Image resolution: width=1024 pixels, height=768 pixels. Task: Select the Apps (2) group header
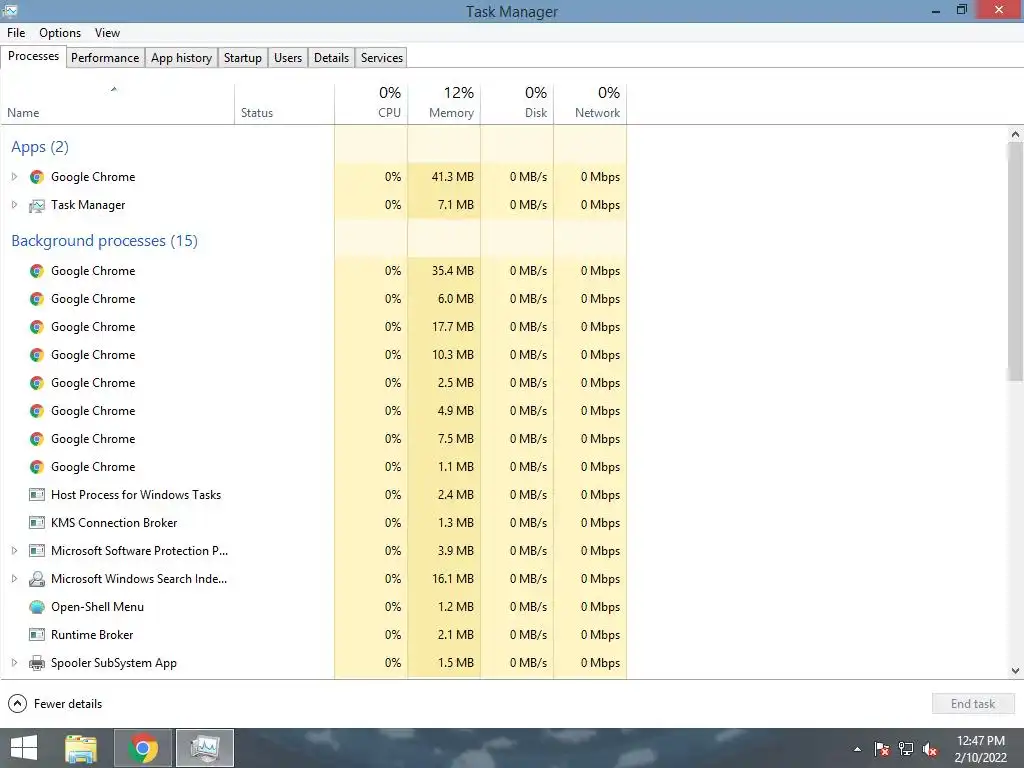[40, 147]
